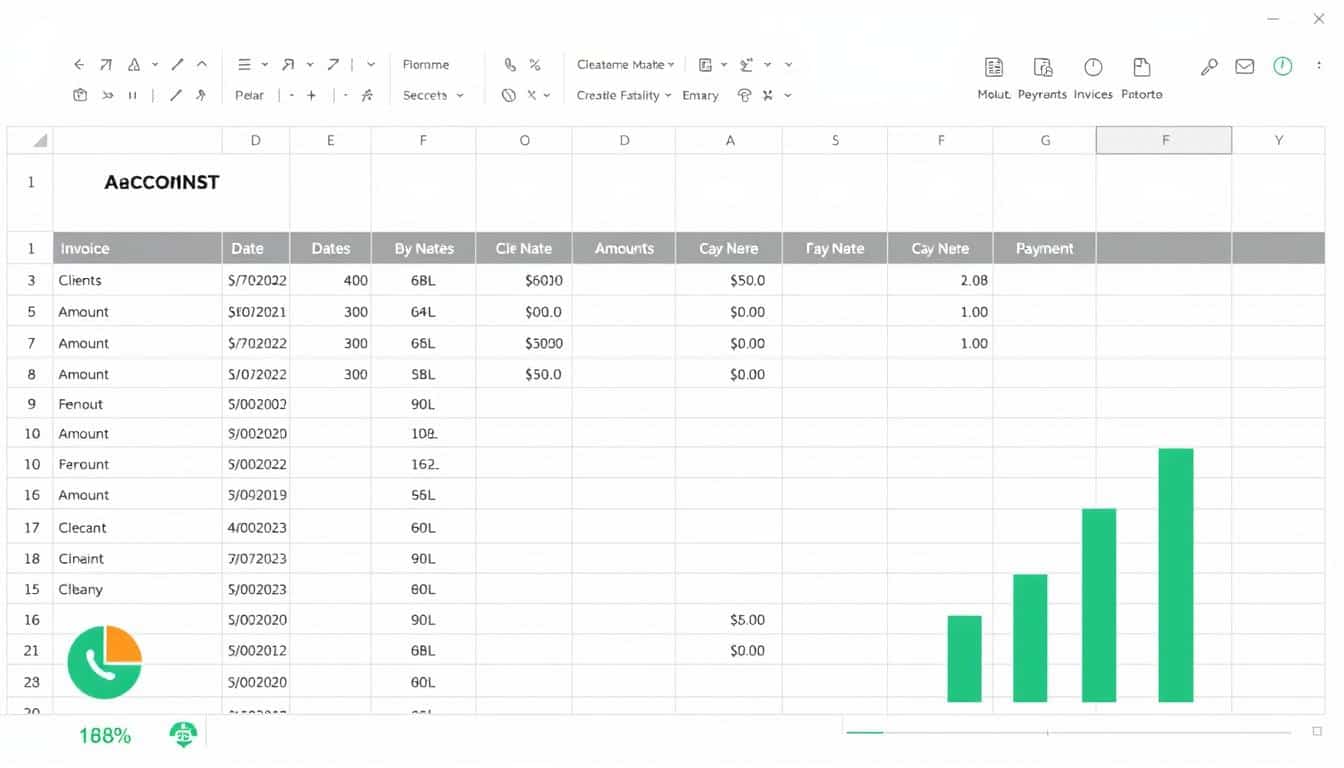The height and width of the screenshot is (768, 1344).
Task: Click the 188% zoom level
Action: coord(105,736)
